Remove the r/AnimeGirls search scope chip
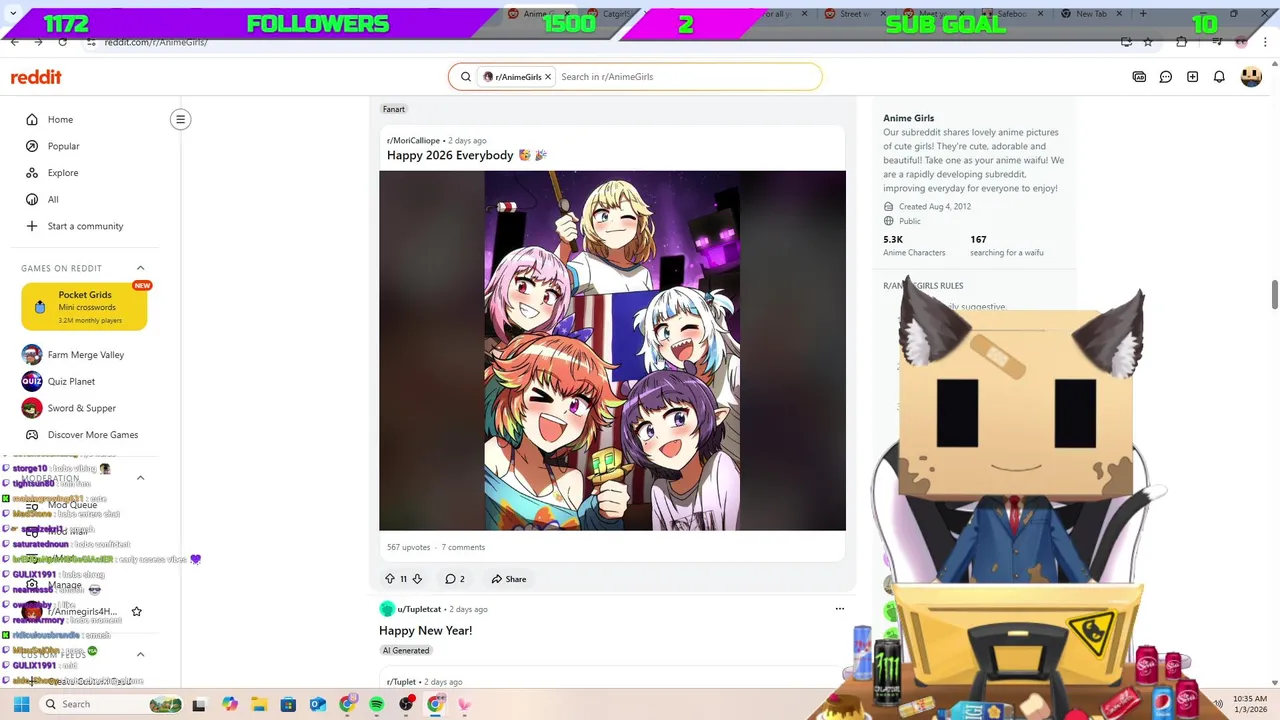This screenshot has width=1280, height=720. coord(548,77)
